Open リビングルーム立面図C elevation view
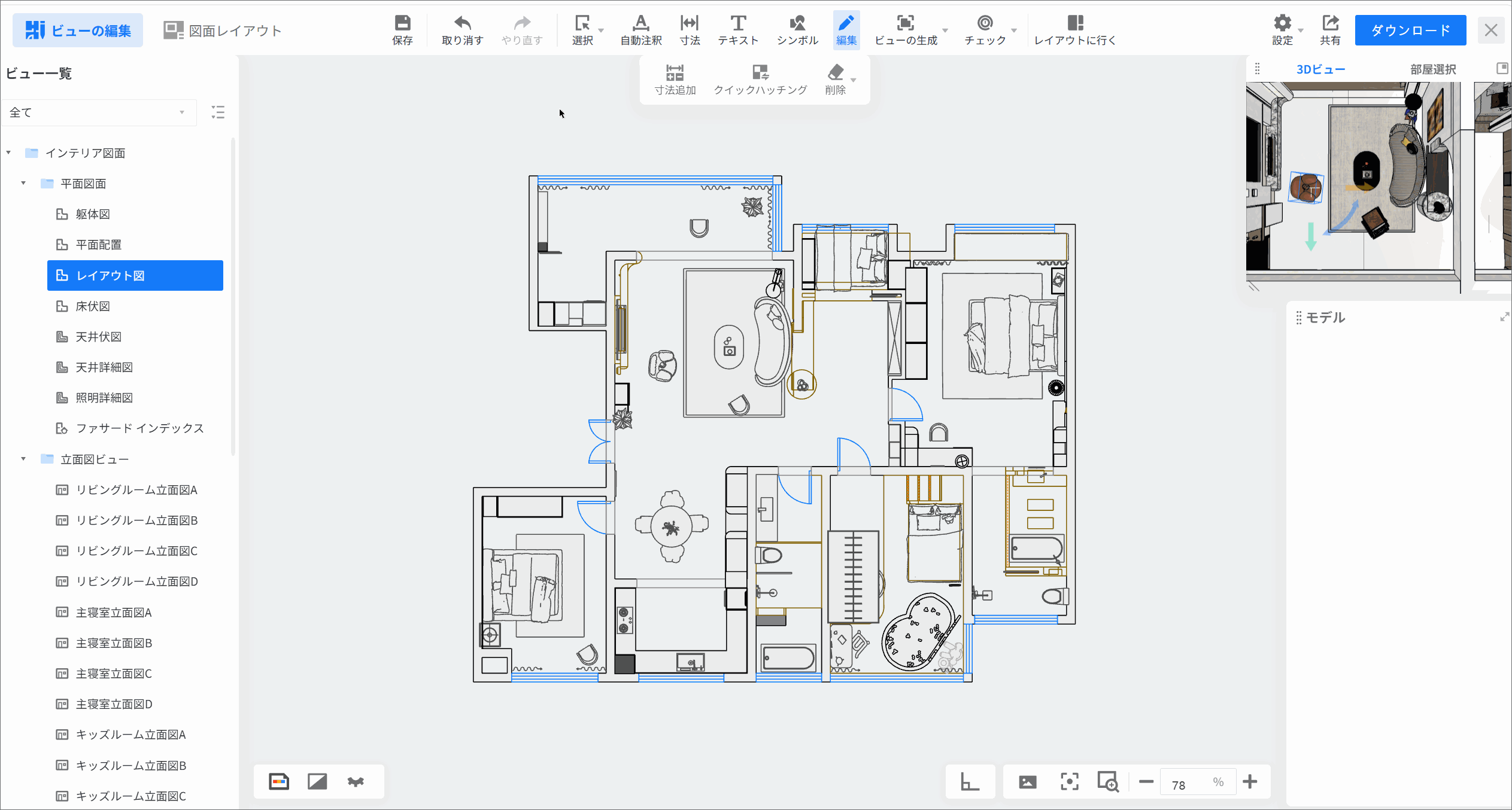 pyautogui.click(x=135, y=551)
